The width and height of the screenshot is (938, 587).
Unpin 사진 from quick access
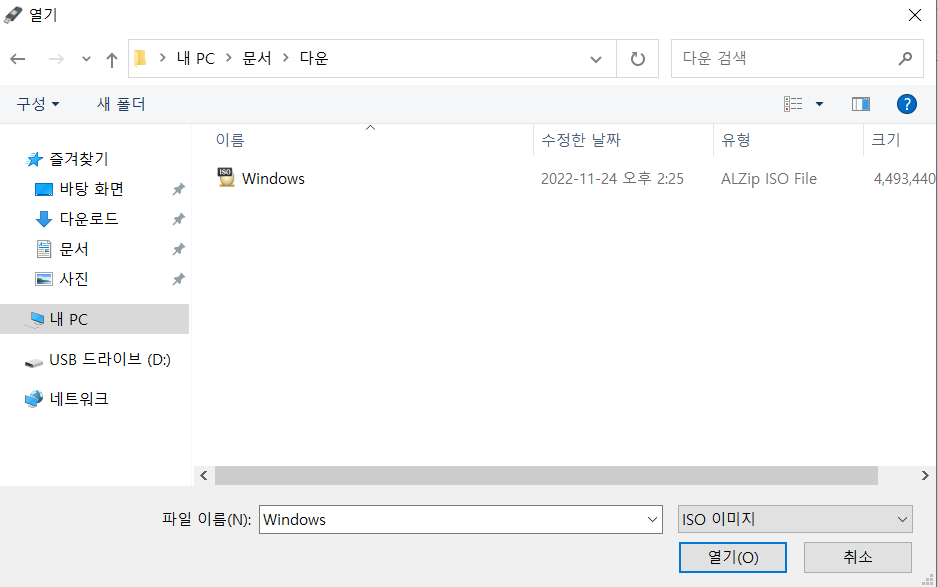(178, 278)
